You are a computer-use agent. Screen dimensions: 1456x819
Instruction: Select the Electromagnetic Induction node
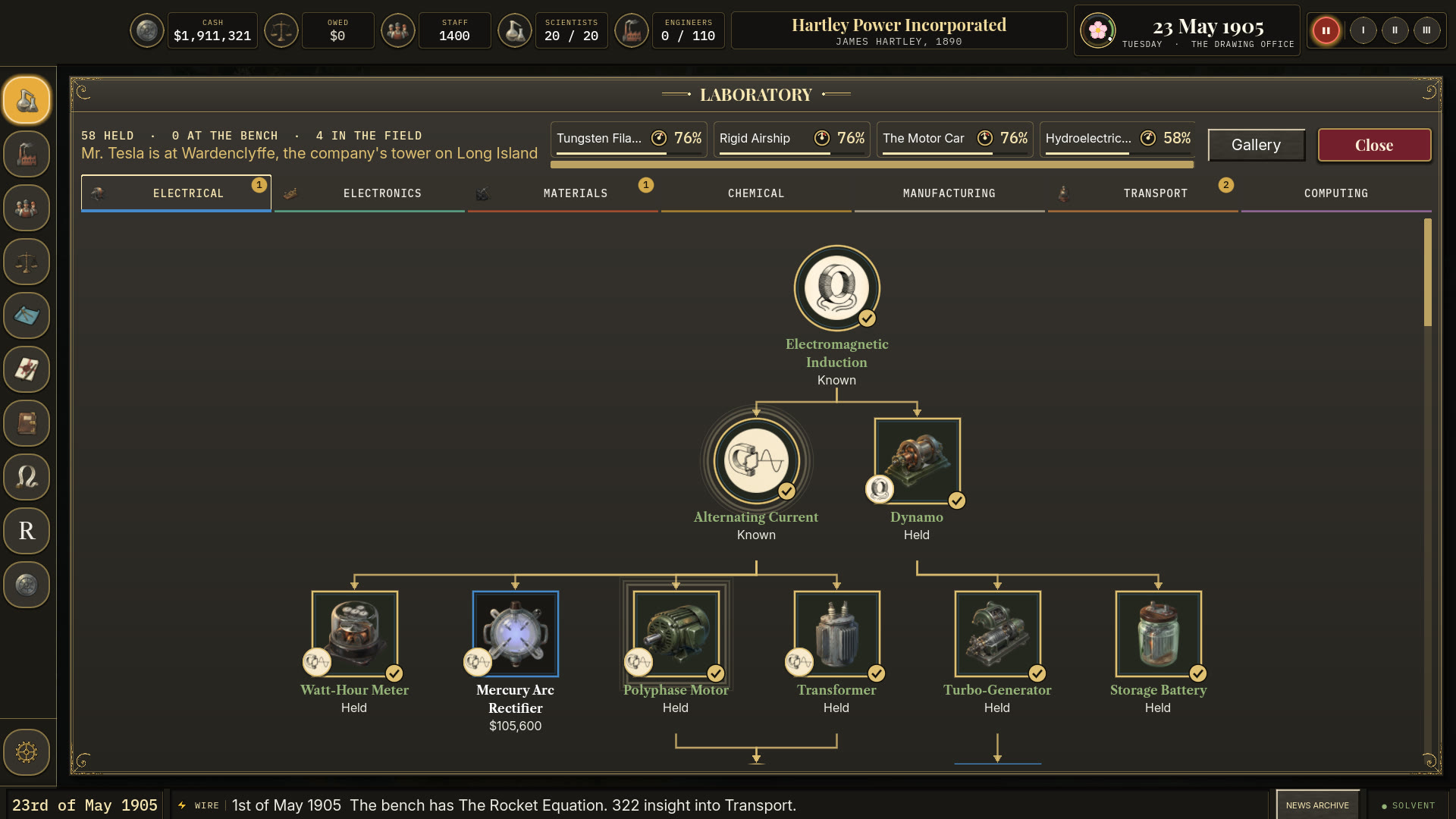click(836, 288)
